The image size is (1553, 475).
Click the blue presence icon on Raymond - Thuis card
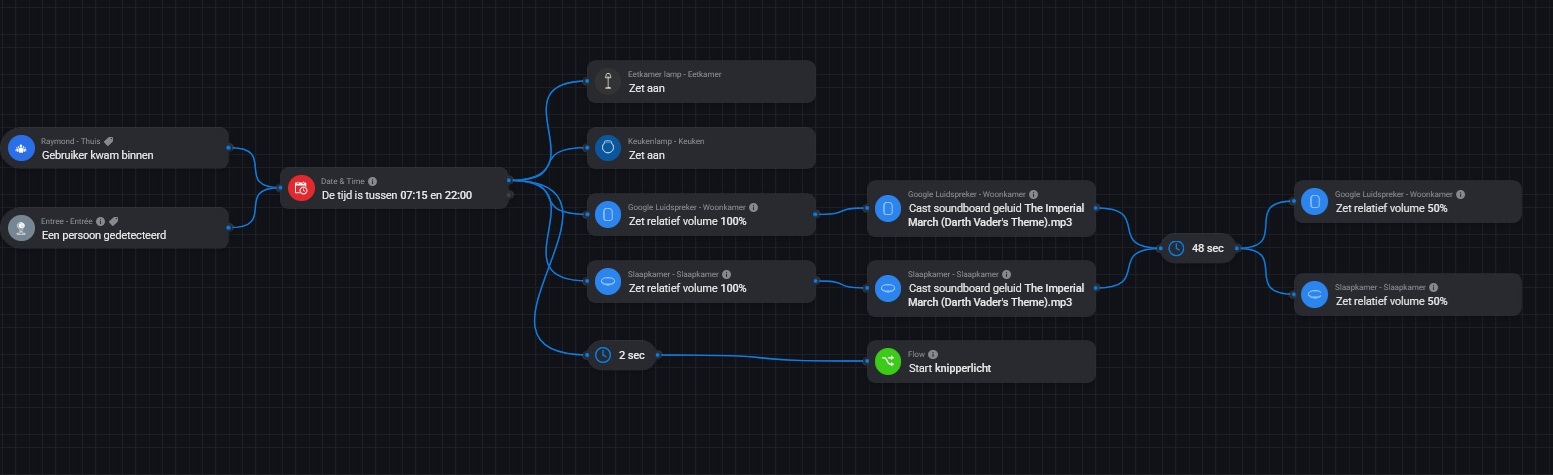tap(21, 148)
